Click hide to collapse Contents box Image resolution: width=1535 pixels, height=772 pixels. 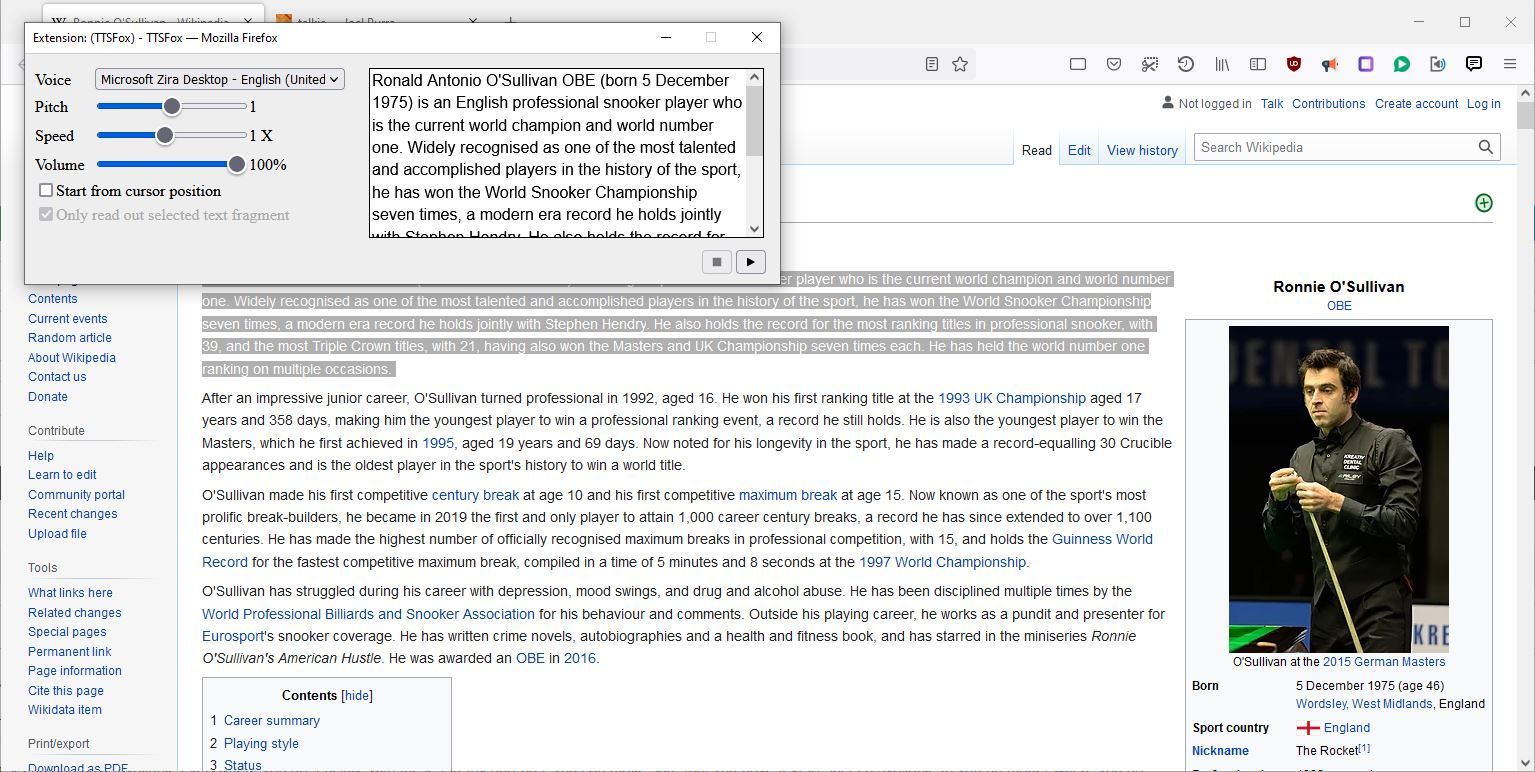point(356,696)
